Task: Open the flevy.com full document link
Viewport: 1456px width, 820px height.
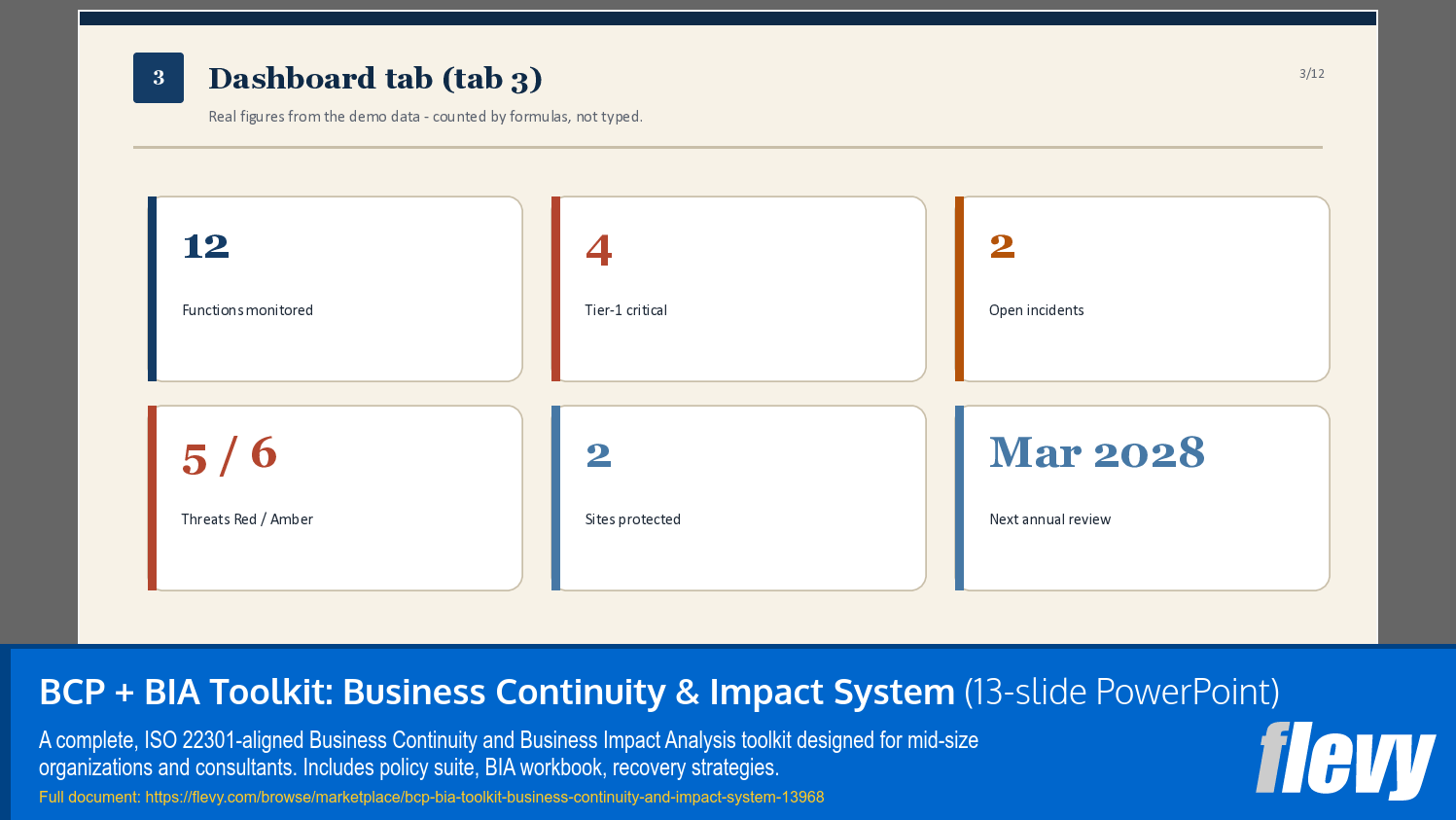Action: click(484, 797)
